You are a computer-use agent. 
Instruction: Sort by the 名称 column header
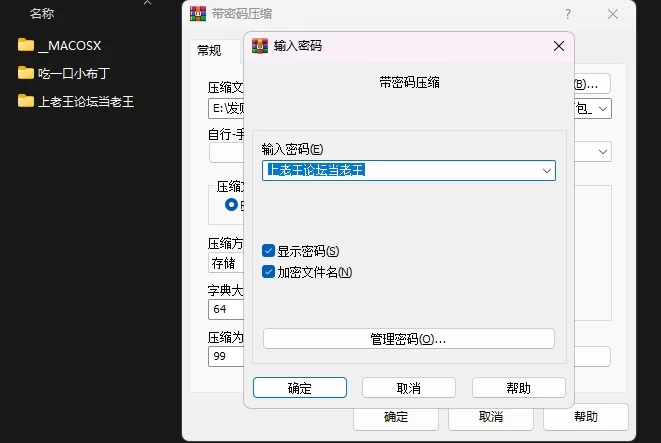coord(42,14)
